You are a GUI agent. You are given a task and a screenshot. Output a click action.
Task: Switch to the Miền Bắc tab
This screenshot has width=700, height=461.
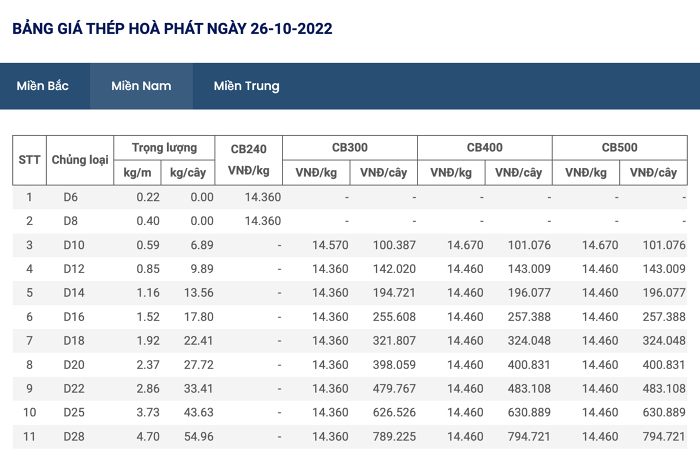(42, 86)
